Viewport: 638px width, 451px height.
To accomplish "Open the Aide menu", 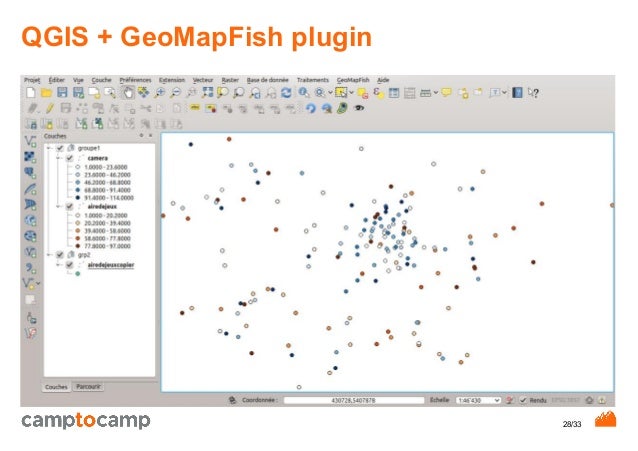I will [x=383, y=80].
